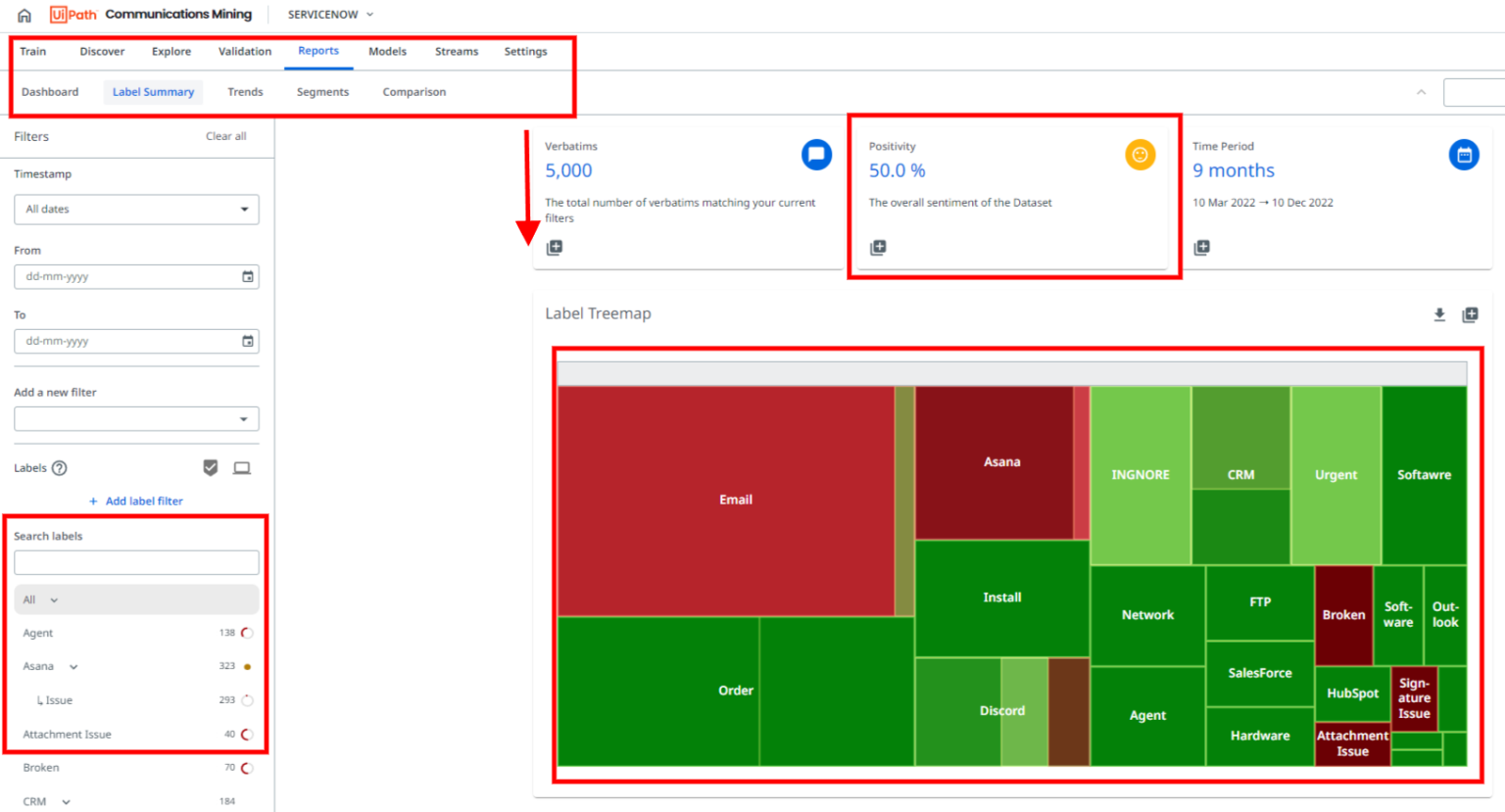Click inside the Search labels input field
The width and height of the screenshot is (1505, 812).
click(x=136, y=562)
